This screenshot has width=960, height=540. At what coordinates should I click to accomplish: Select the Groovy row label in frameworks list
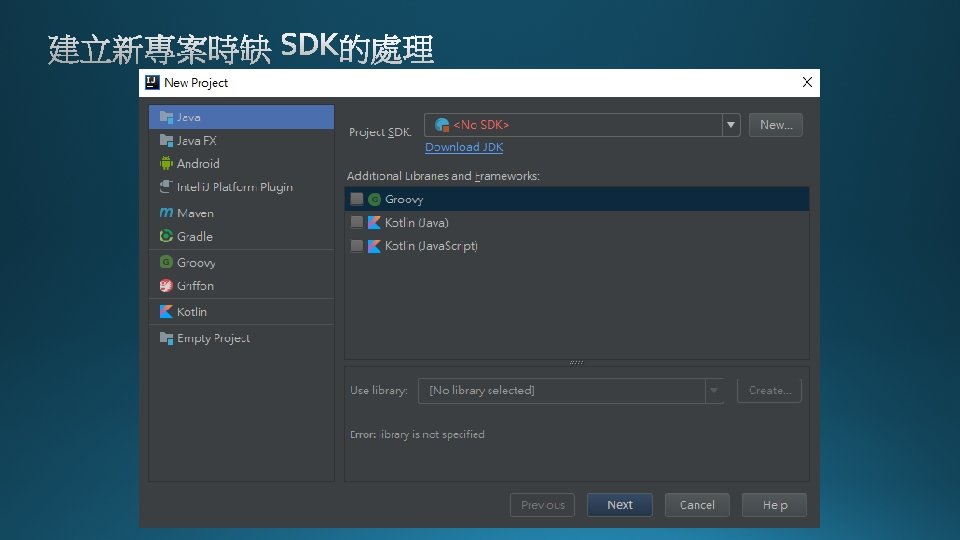tap(404, 199)
